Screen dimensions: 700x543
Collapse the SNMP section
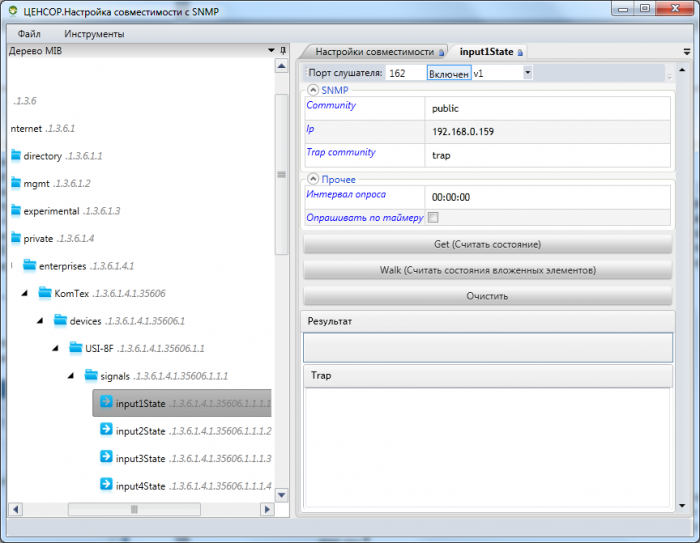[313, 90]
